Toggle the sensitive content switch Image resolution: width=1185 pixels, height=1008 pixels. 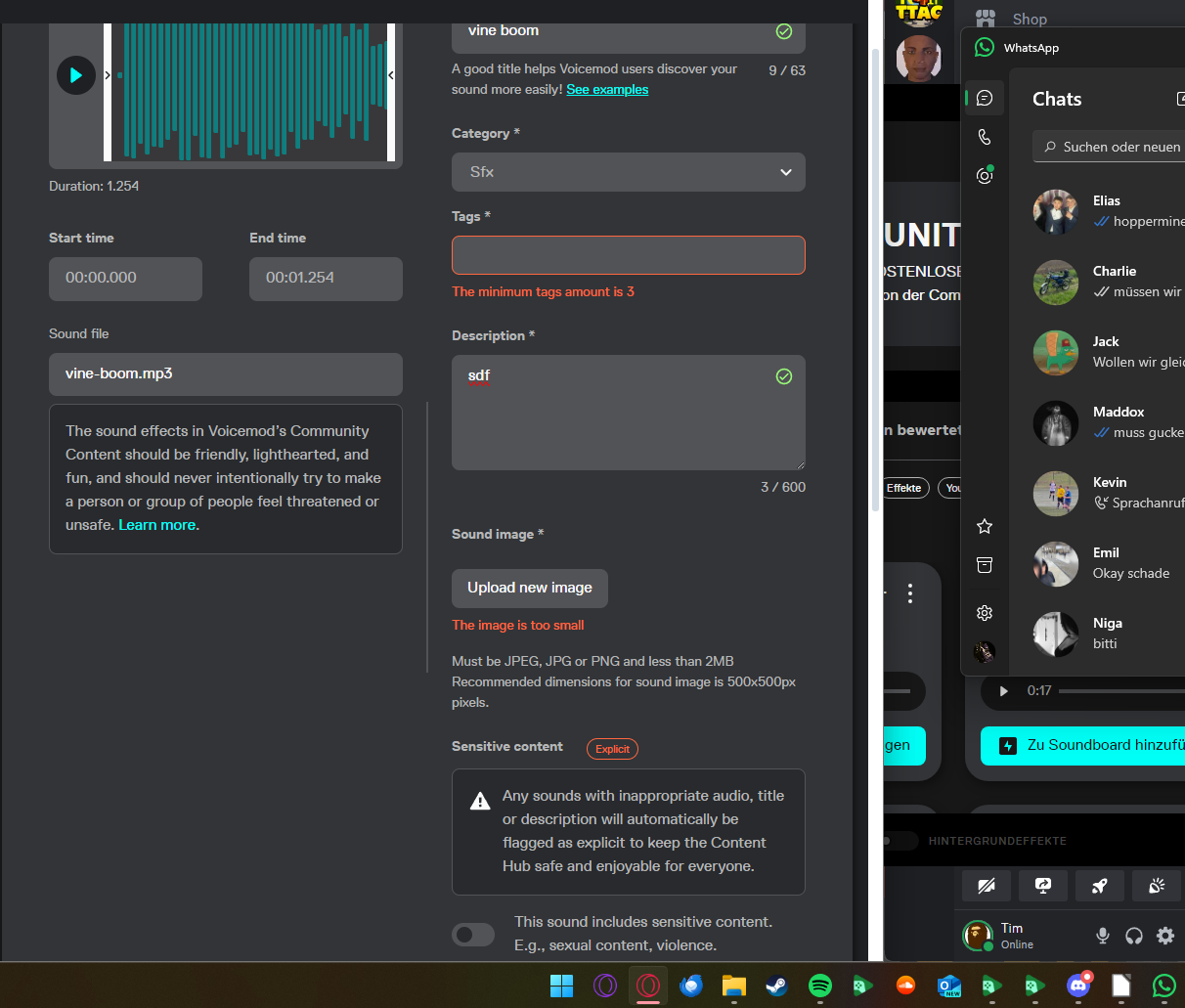coord(473,935)
